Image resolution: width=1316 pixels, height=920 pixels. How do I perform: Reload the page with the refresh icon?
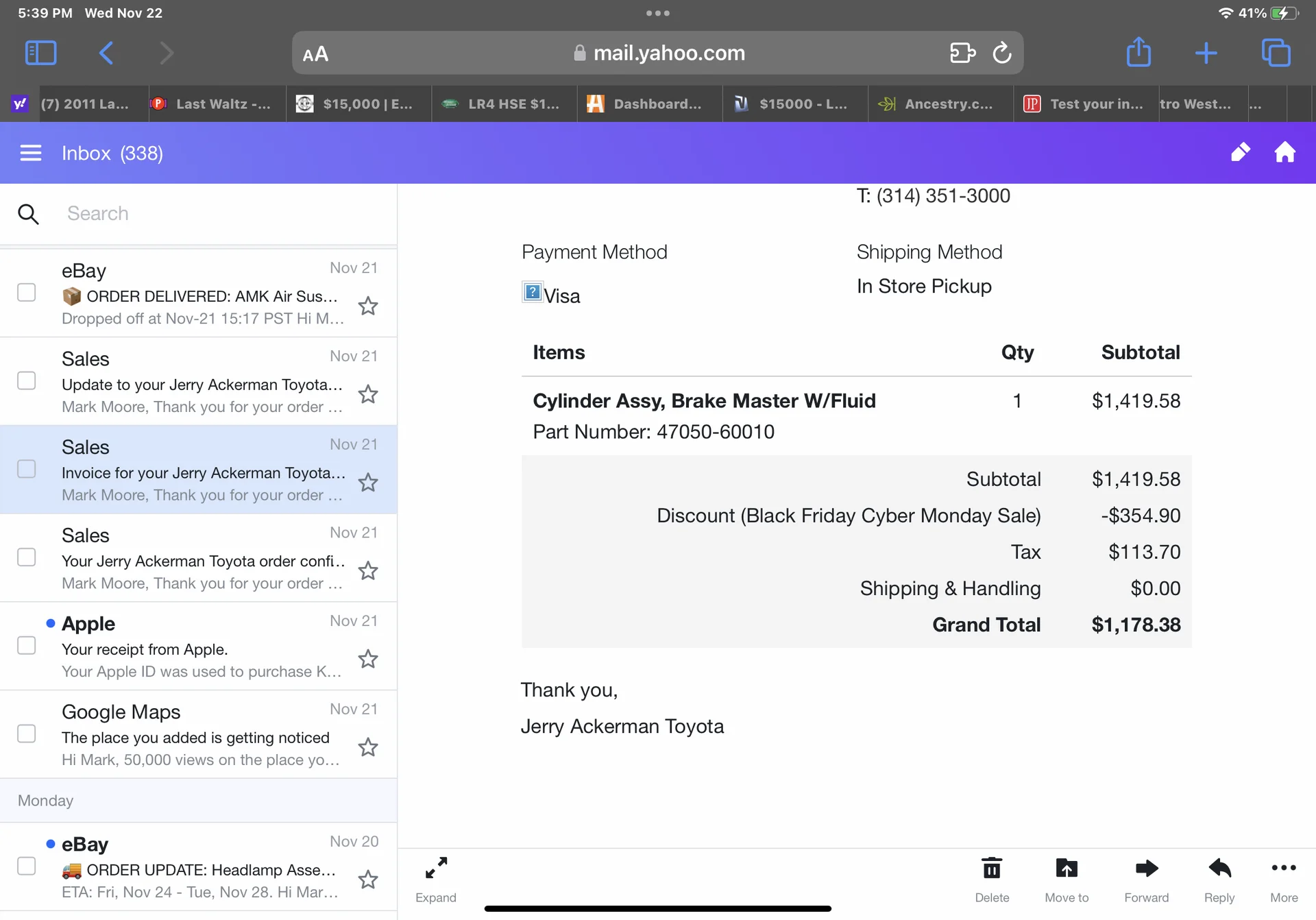point(1002,53)
